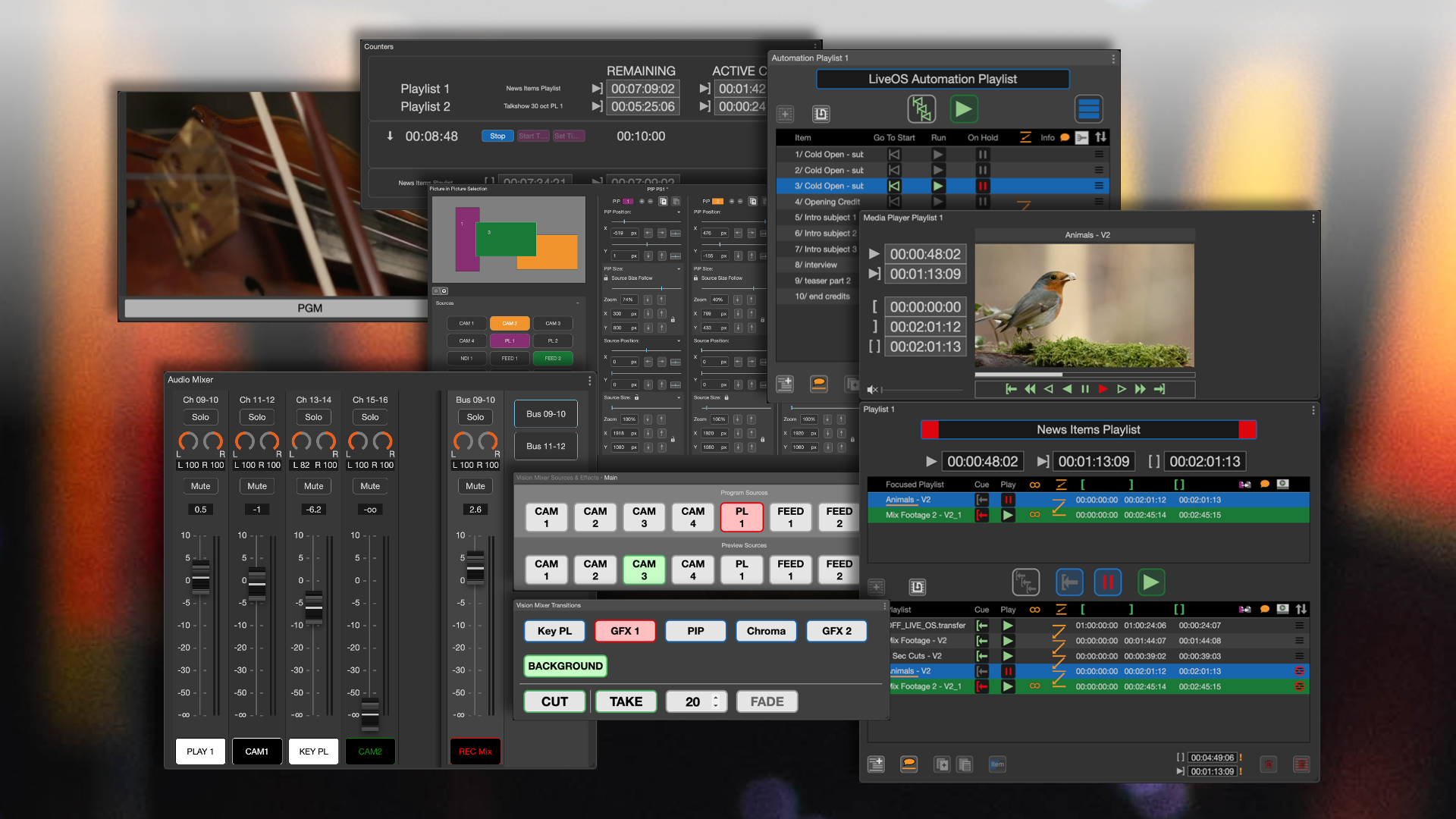Toggle Source Size Follow lock for PIP 1
Image resolution: width=1456 pixels, height=819 pixels.
pos(606,278)
